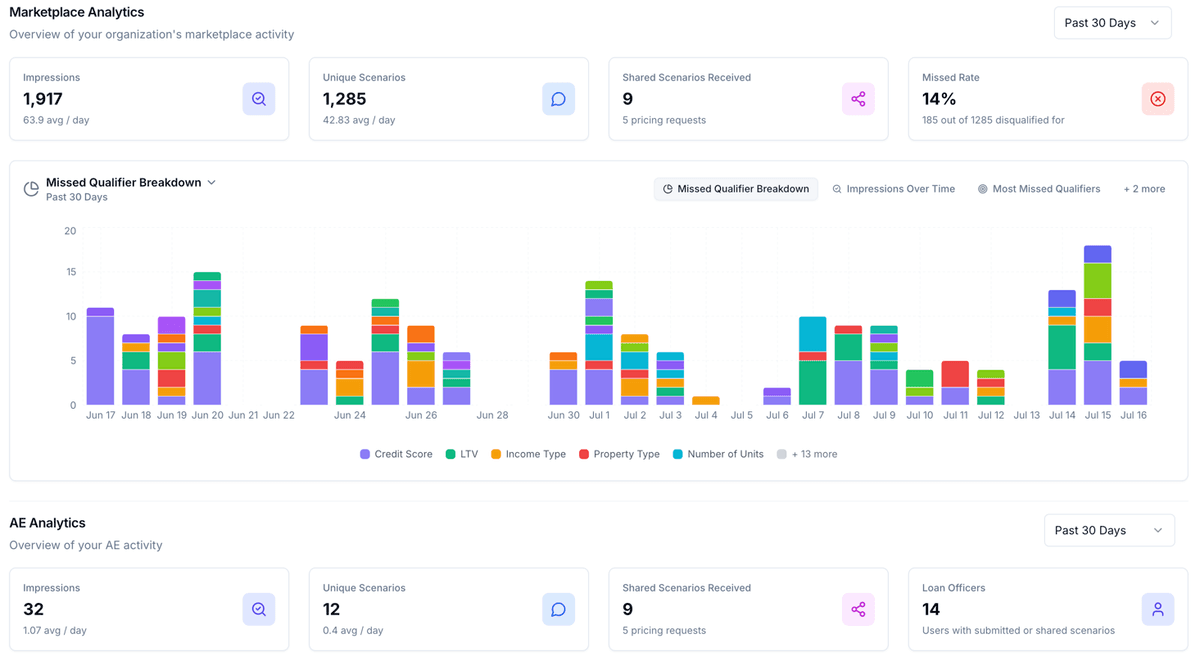Select the Most Missed Qualifiers tab
The width and height of the screenshot is (1200, 657).
tap(1039, 188)
